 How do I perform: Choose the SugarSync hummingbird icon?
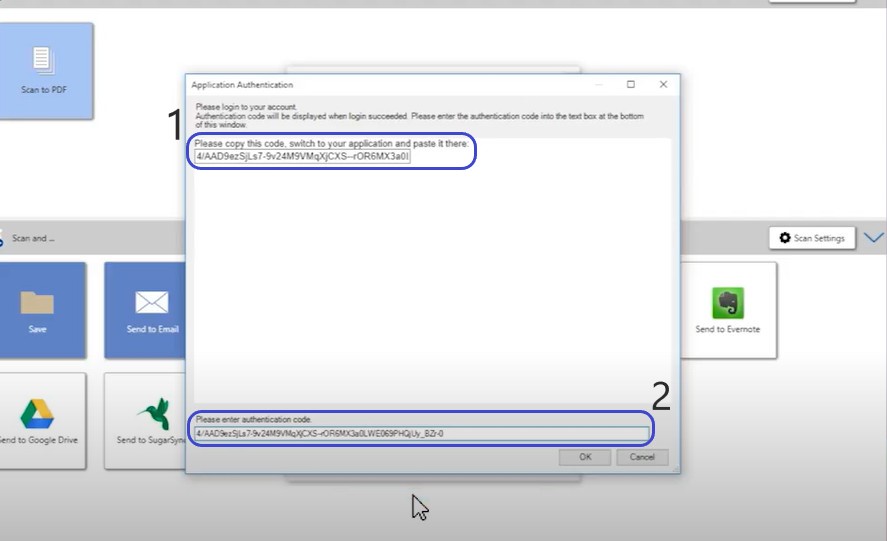pos(152,413)
